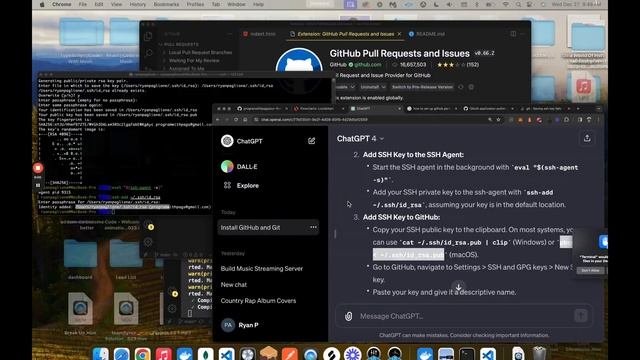Screen dimensions: 640x360
Task: Click the attach file paperclip icon
Action: point(349,316)
